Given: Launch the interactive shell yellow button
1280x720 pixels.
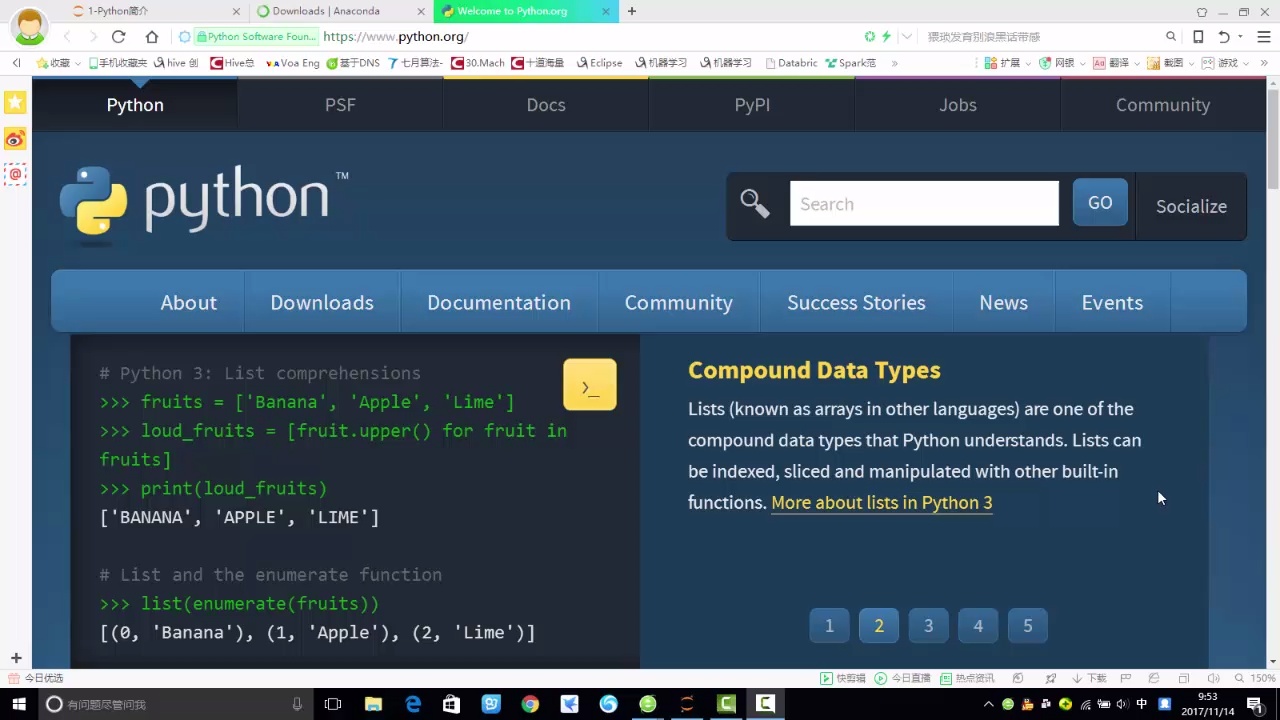Looking at the screenshot, I should [x=590, y=385].
